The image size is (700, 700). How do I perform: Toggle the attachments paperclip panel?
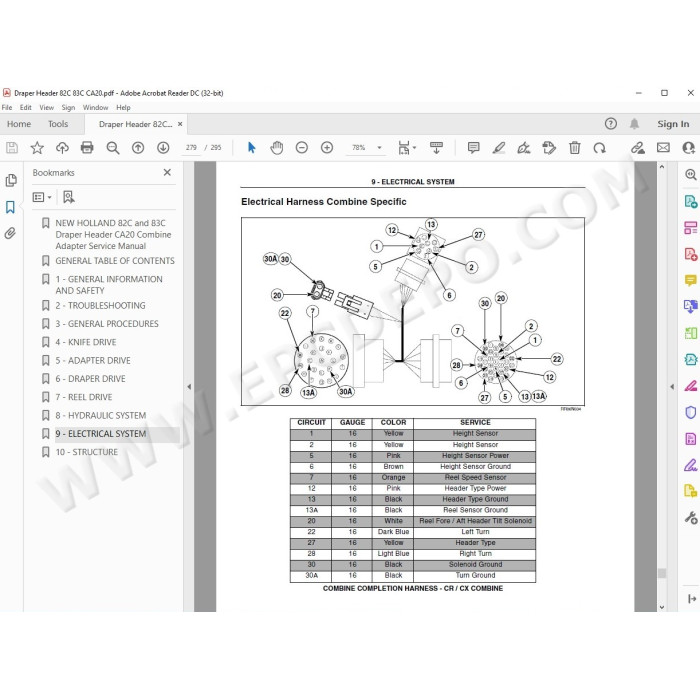coord(10,233)
